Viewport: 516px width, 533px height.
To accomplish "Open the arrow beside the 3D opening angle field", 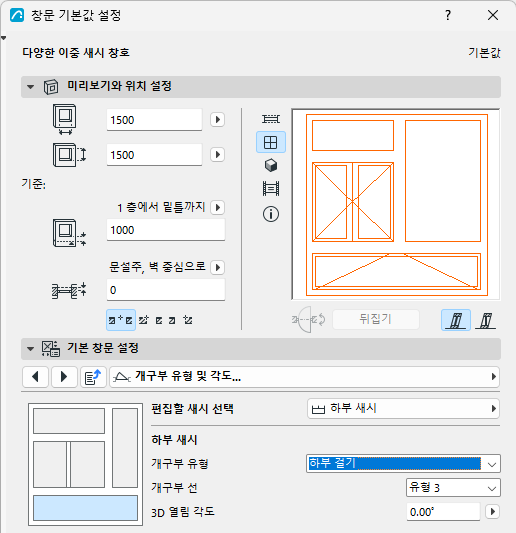I will click(x=493, y=511).
